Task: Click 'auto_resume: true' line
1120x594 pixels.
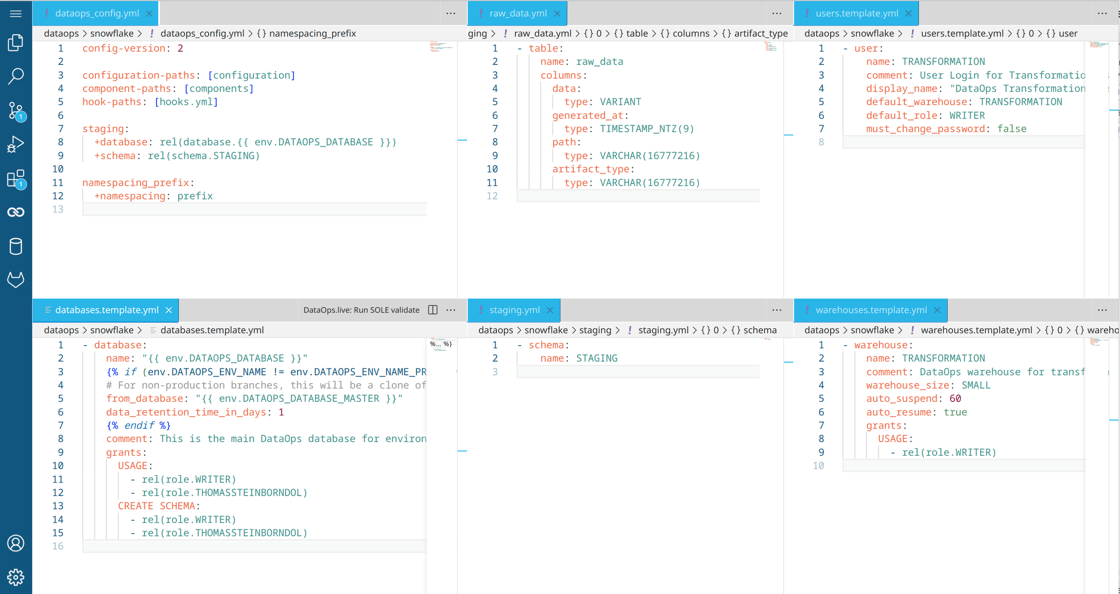Action: click(x=916, y=412)
